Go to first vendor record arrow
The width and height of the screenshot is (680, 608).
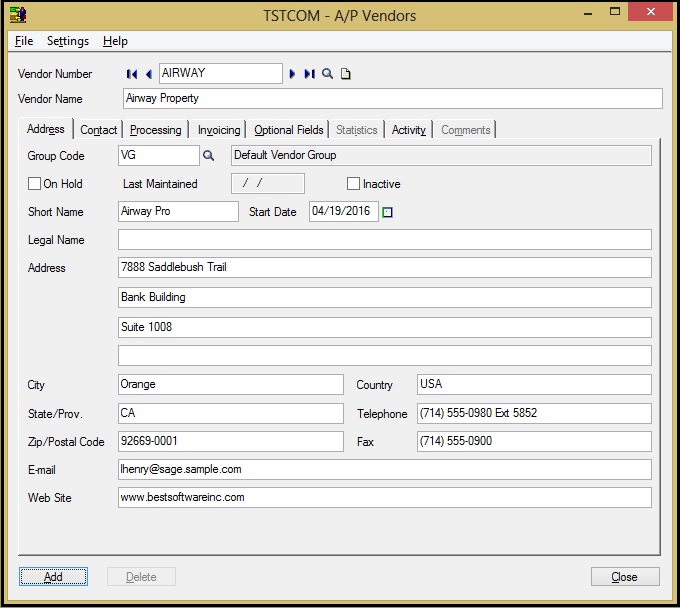(132, 74)
